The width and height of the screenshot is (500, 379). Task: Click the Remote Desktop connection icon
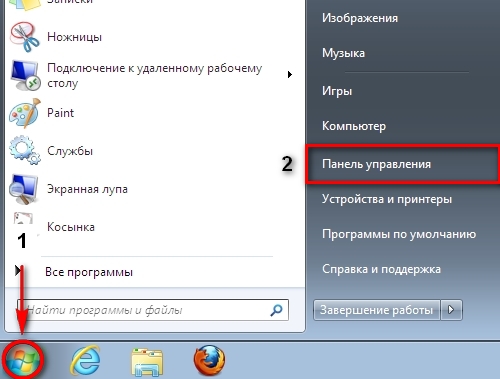[24, 75]
